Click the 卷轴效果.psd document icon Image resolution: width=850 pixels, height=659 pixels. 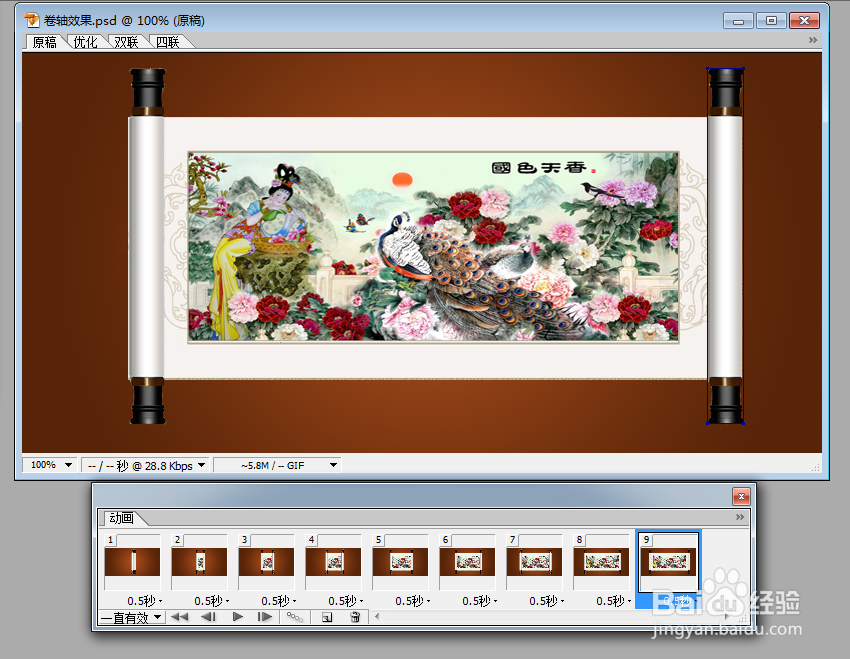[32, 20]
